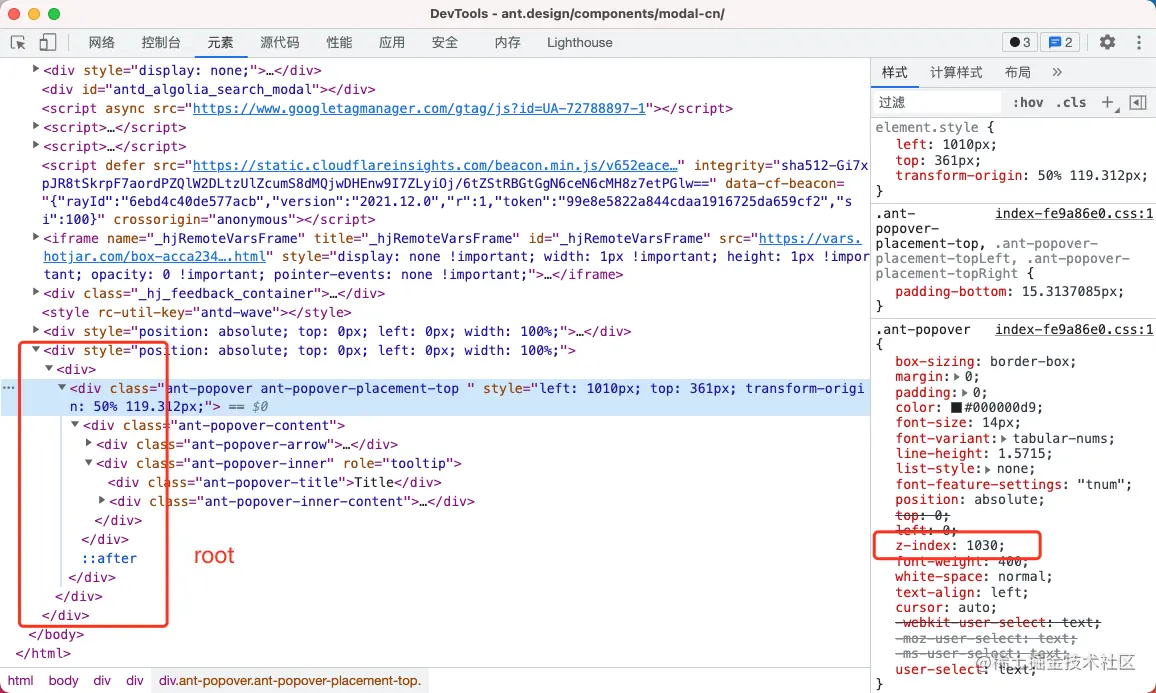Viewport: 1156px width, 693px height.
Task: Click the 过滤 styles filter field
Action: (x=937, y=102)
